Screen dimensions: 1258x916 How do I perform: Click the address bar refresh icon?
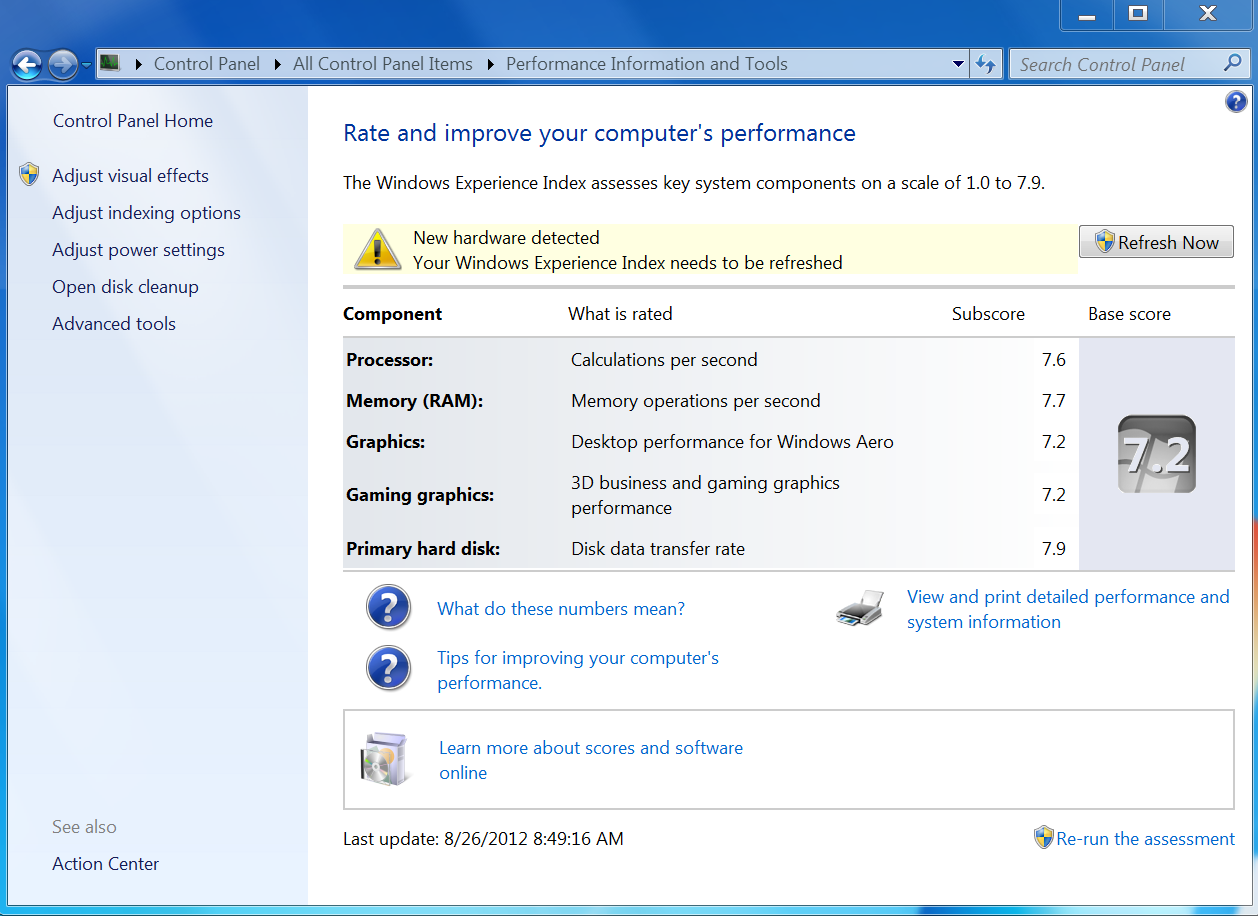[x=986, y=64]
